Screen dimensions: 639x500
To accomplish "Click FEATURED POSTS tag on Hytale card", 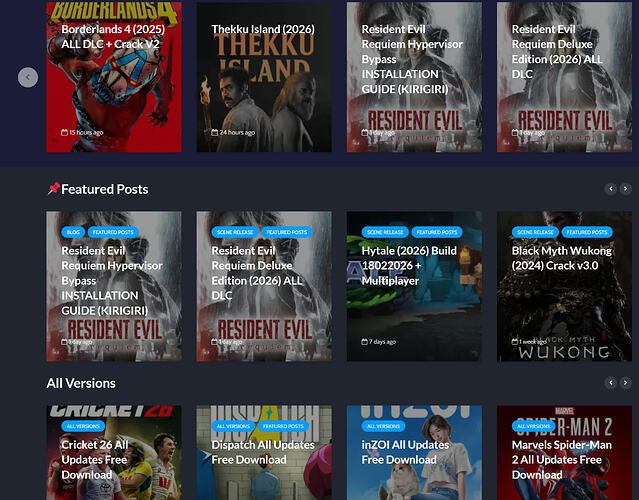I will pyautogui.click(x=437, y=232).
